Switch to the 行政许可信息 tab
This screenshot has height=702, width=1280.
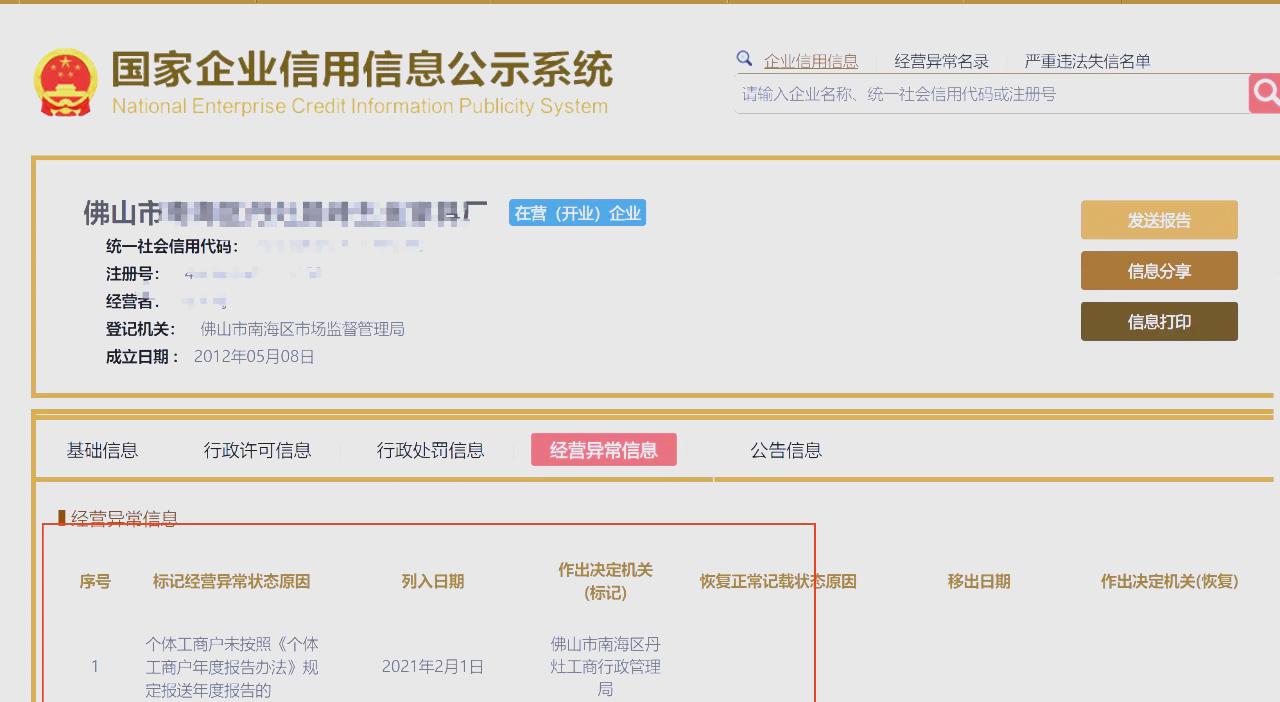coord(257,450)
